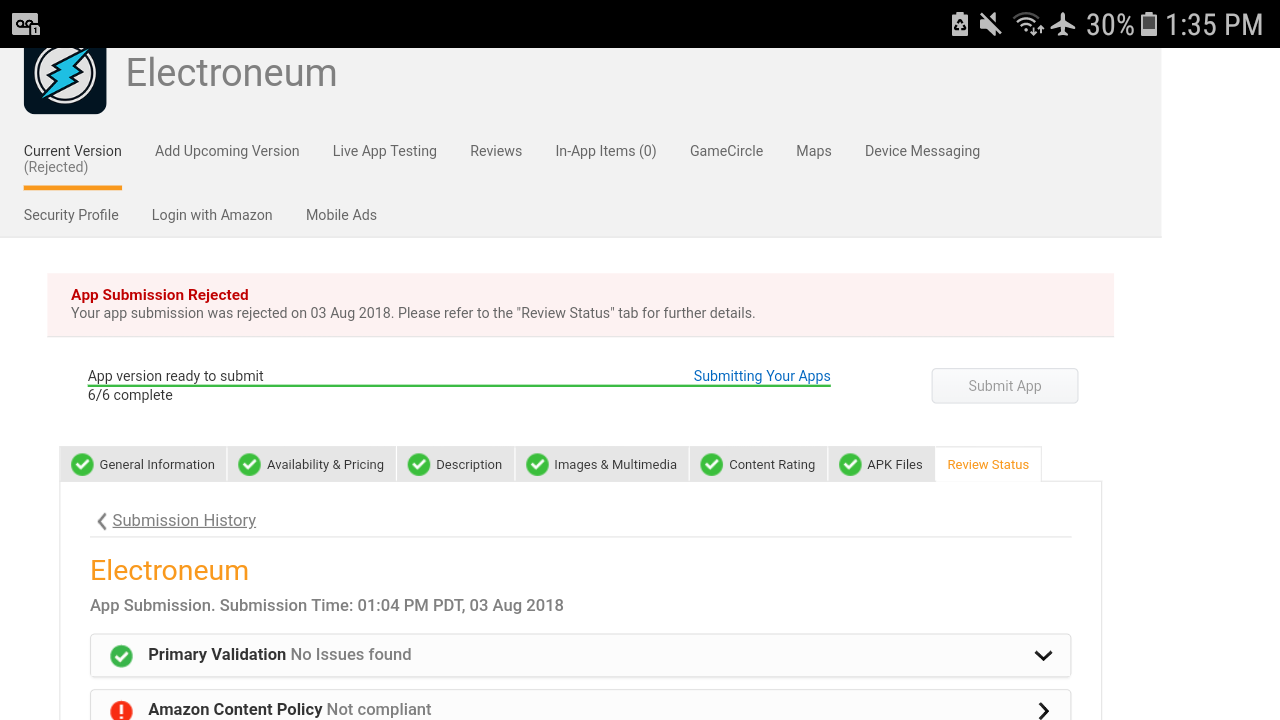Click the 'App version ready to submit' text
Screen dimensions: 1280x720
[x=176, y=376]
